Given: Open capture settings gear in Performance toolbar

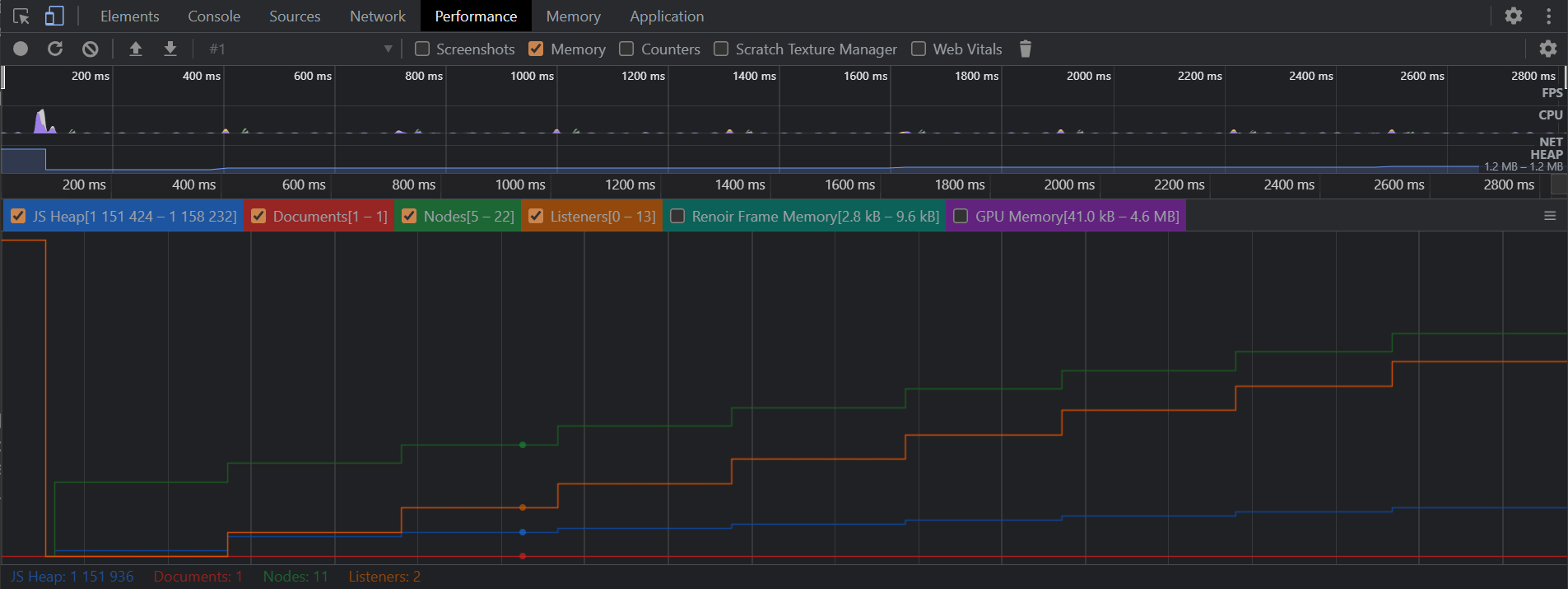Looking at the screenshot, I should click(1547, 49).
